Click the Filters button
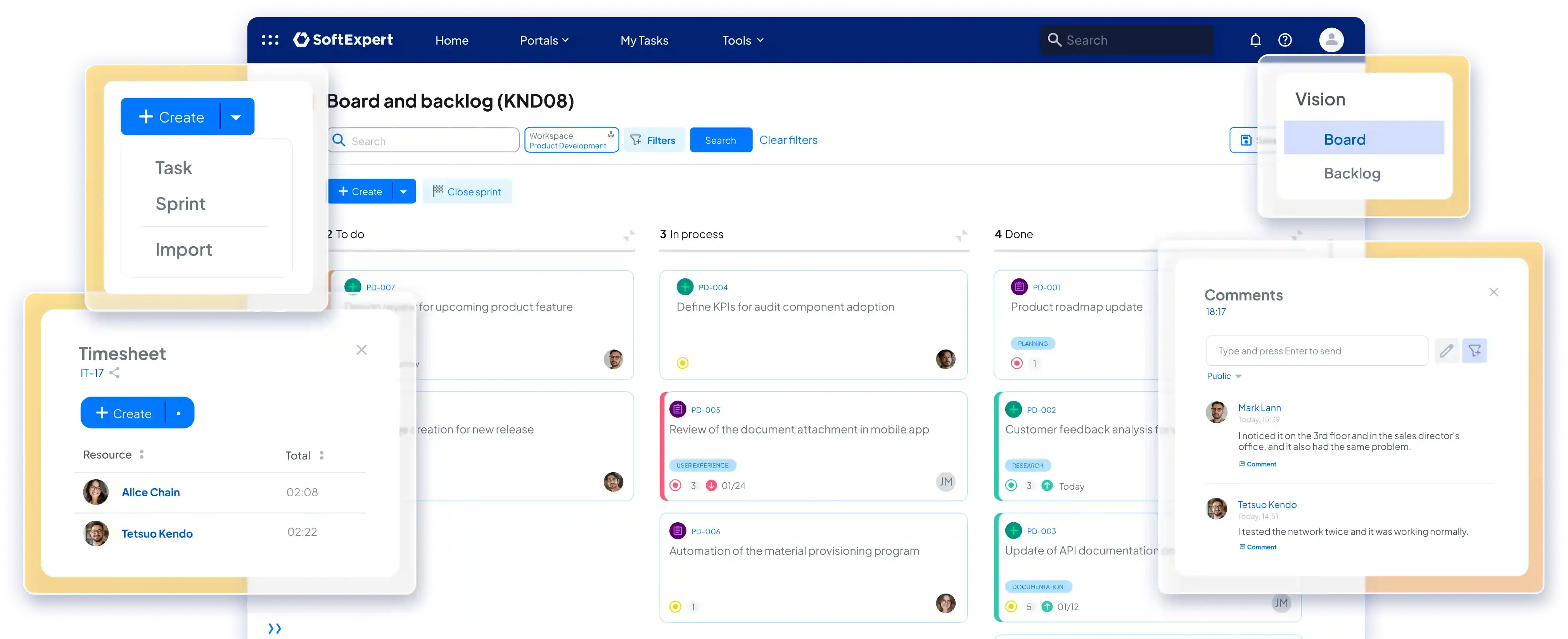The image size is (1568, 639). (654, 141)
